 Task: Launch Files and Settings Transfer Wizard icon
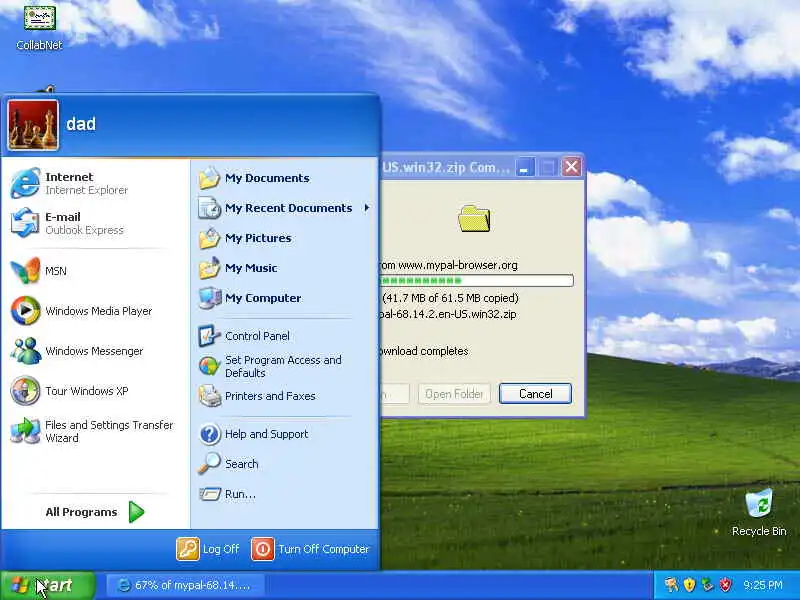(x=25, y=431)
